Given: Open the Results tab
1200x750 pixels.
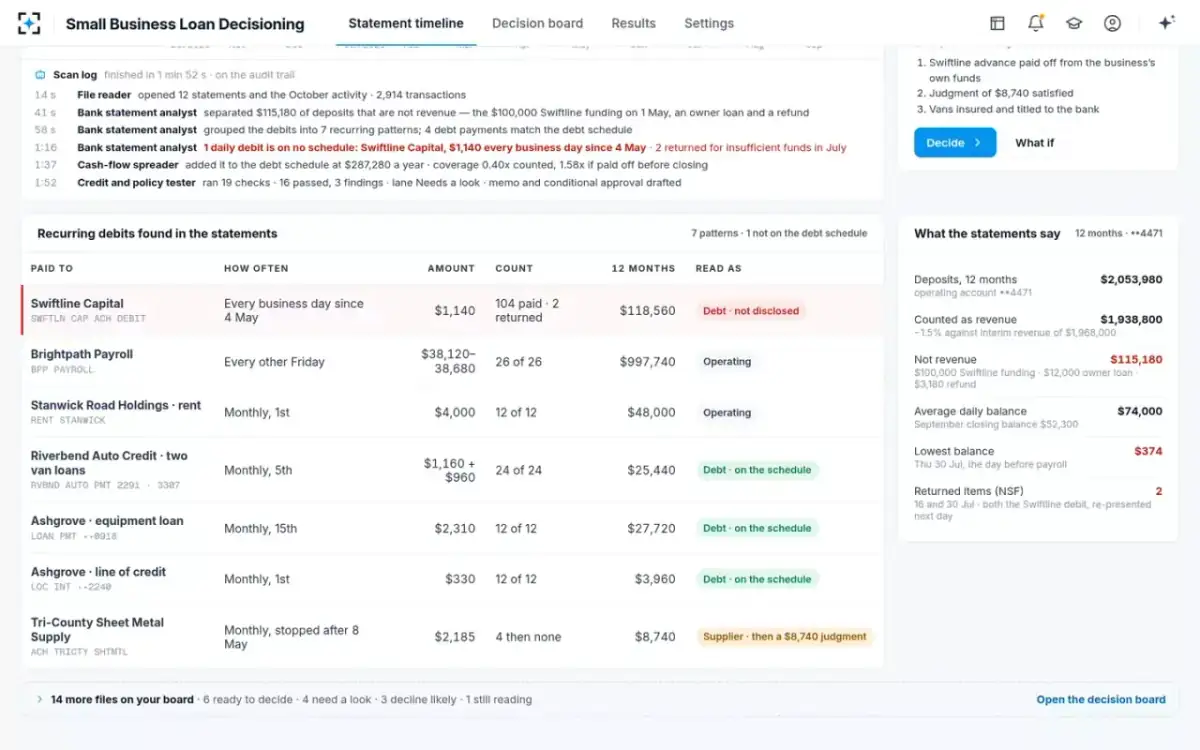Looking at the screenshot, I should point(634,23).
